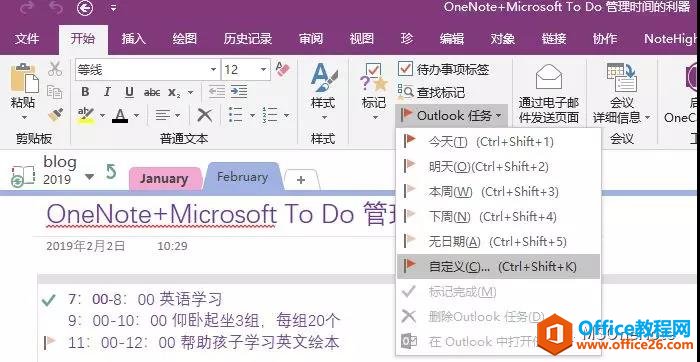Select 自定义 (Ctrl+Shift+K) custom flag option
Viewport: 700px width, 362px height.
click(498, 266)
